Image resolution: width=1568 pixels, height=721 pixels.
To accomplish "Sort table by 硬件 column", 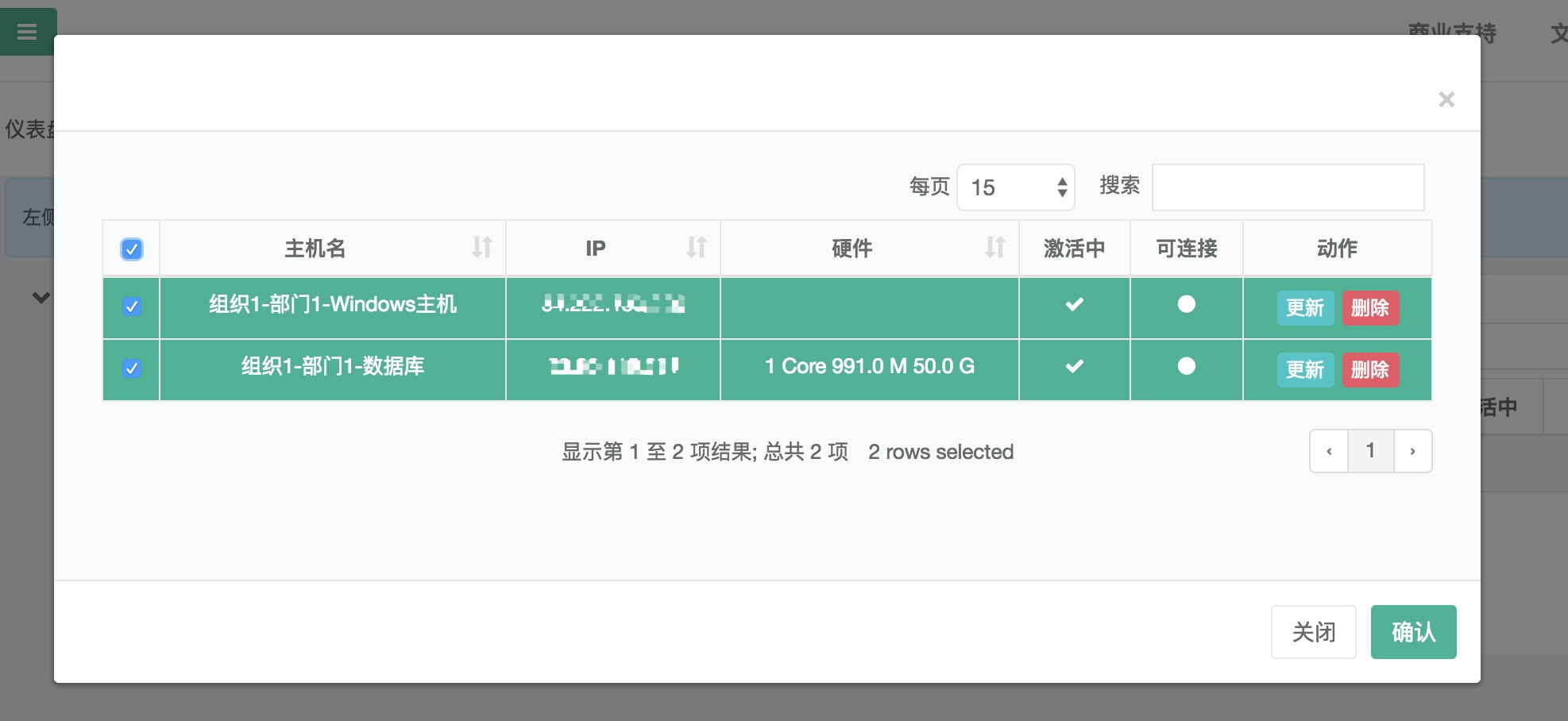I will point(994,248).
